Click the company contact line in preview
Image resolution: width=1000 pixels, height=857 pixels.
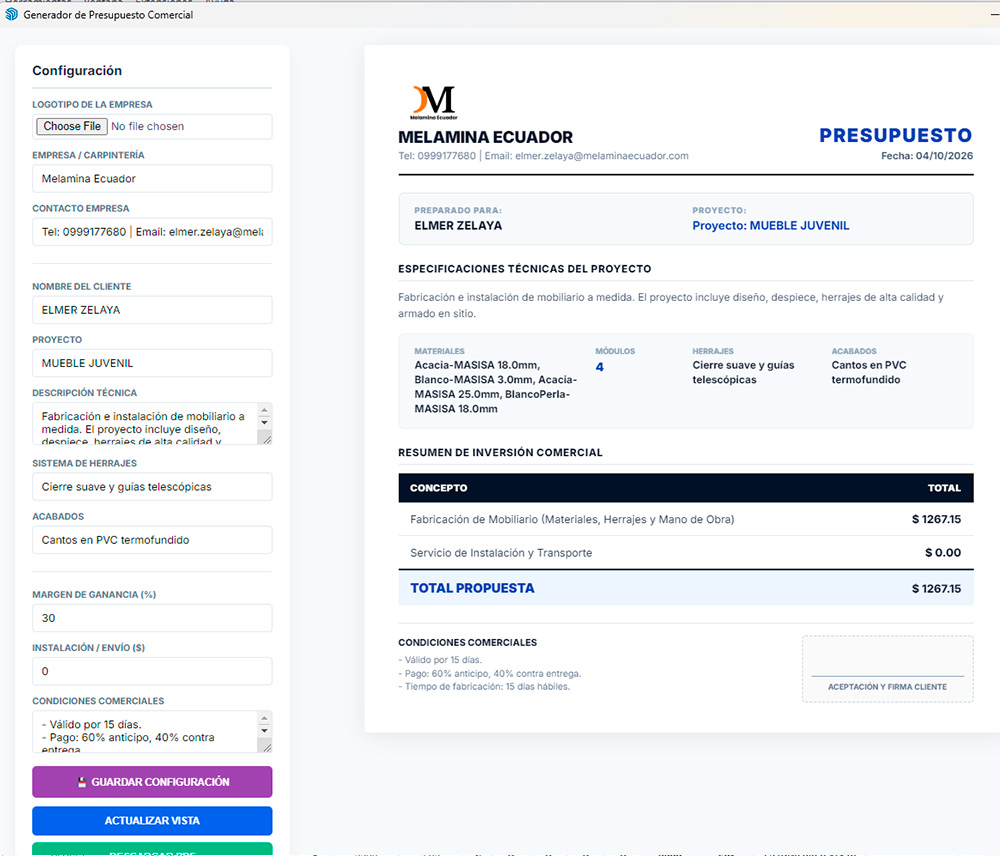(543, 156)
